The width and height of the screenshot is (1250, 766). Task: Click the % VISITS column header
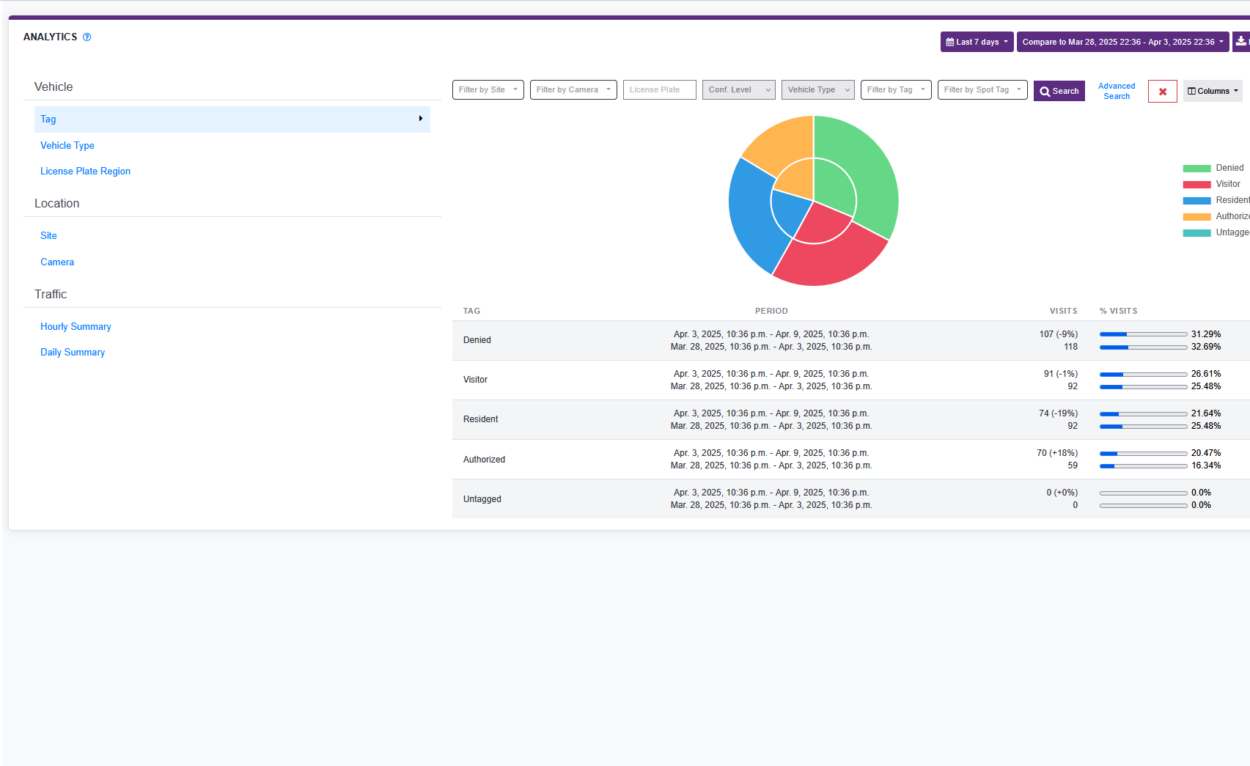[1118, 311]
